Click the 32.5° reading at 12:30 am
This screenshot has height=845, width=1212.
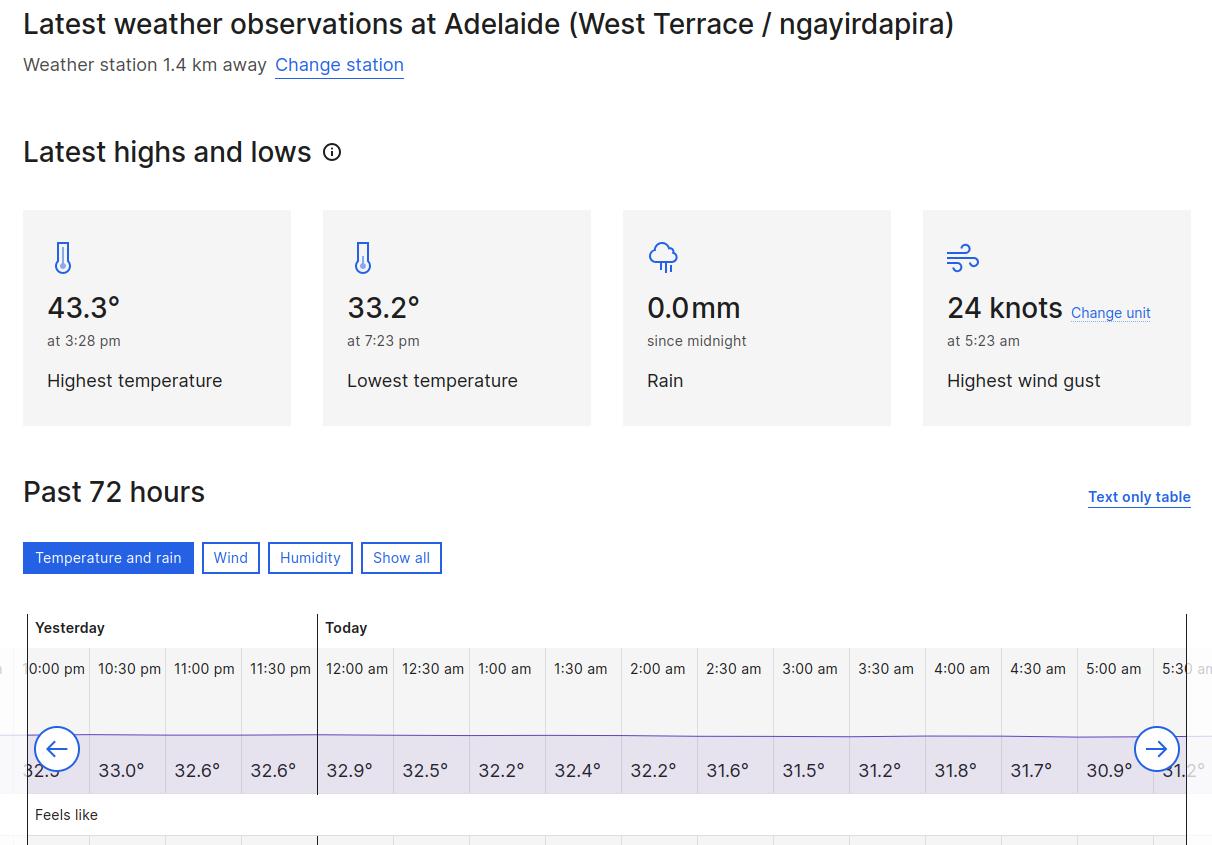(425, 771)
